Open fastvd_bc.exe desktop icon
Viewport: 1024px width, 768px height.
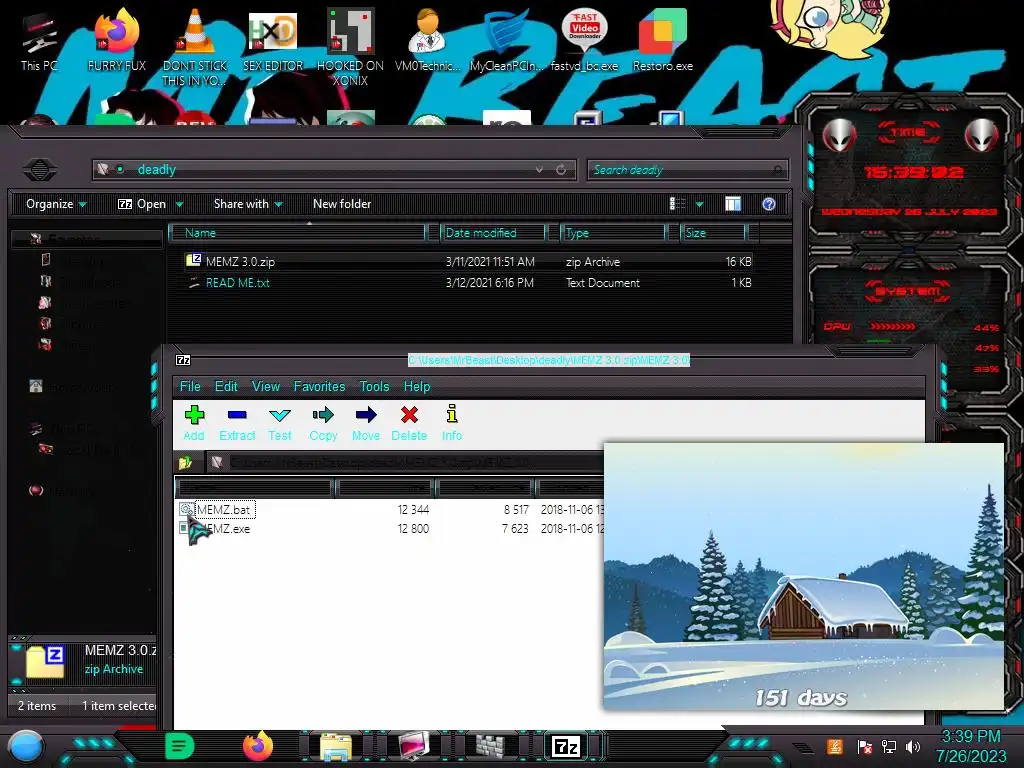coord(584,40)
